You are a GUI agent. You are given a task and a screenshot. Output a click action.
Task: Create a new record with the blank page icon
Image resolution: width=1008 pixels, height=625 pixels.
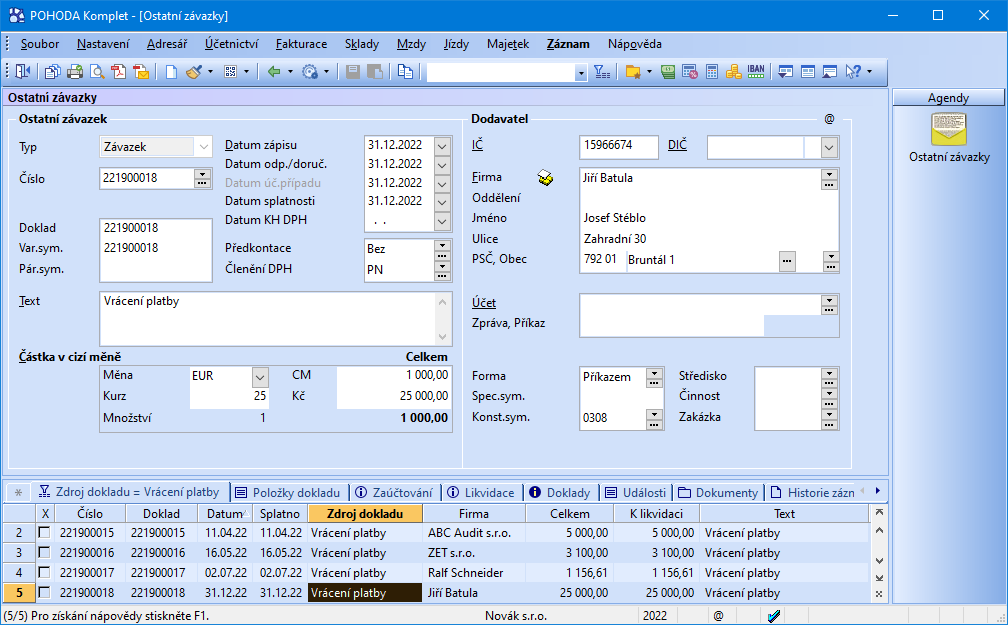pos(171,72)
